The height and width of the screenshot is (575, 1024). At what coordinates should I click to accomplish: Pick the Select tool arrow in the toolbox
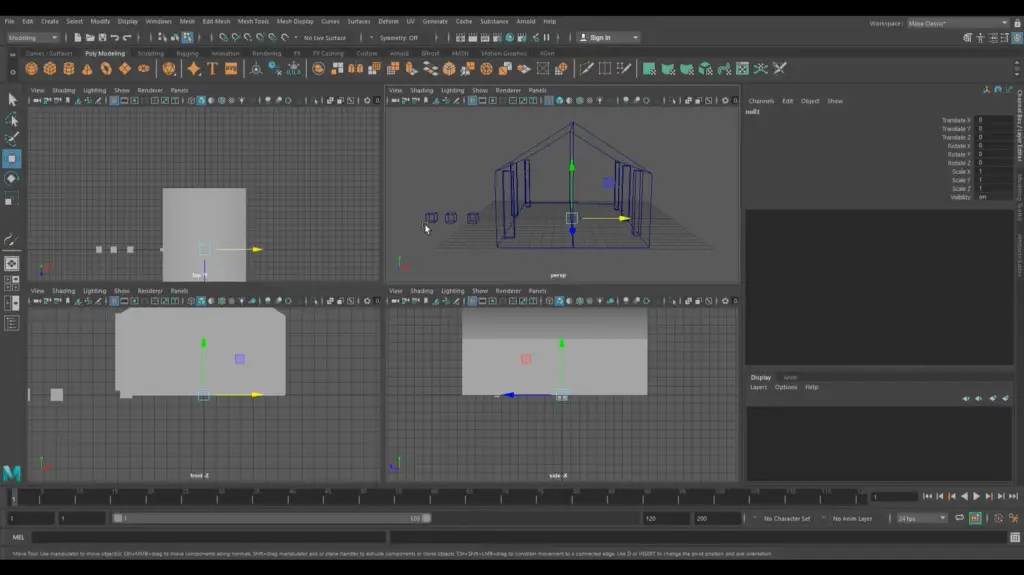12,100
